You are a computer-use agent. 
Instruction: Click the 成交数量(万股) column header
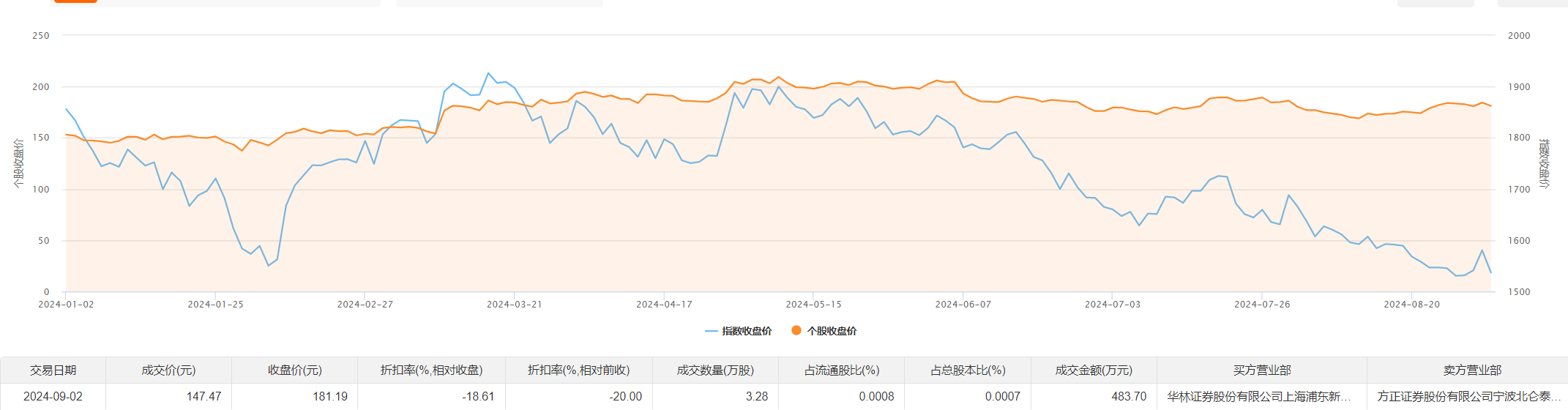715,370
